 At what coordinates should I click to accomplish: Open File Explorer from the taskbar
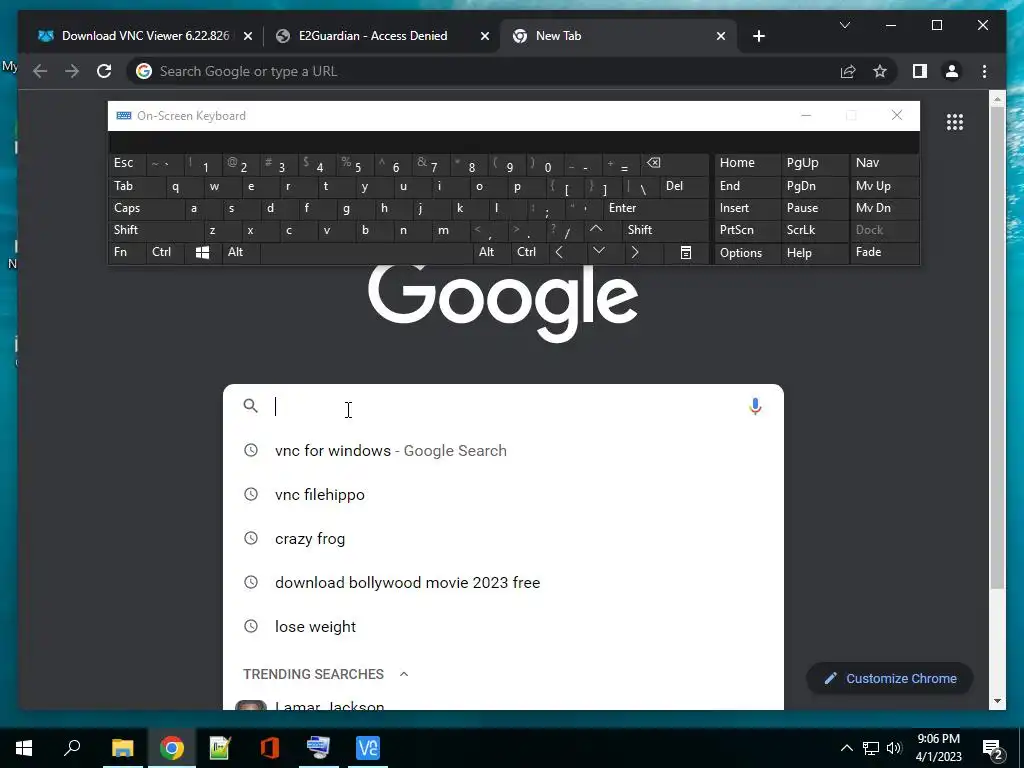pos(122,748)
